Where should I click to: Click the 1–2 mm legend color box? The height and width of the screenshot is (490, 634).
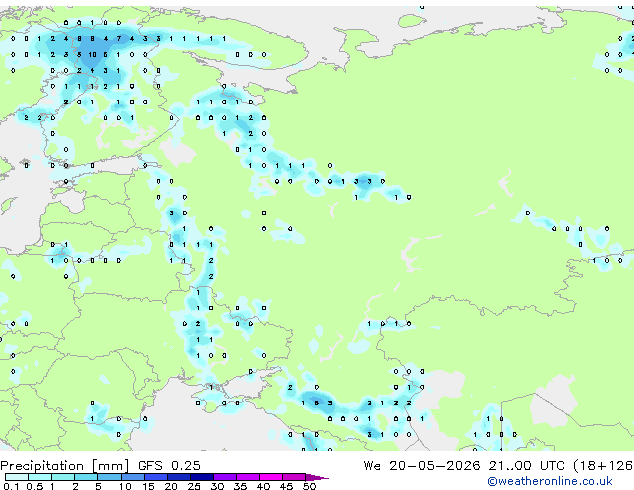coord(63,477)
